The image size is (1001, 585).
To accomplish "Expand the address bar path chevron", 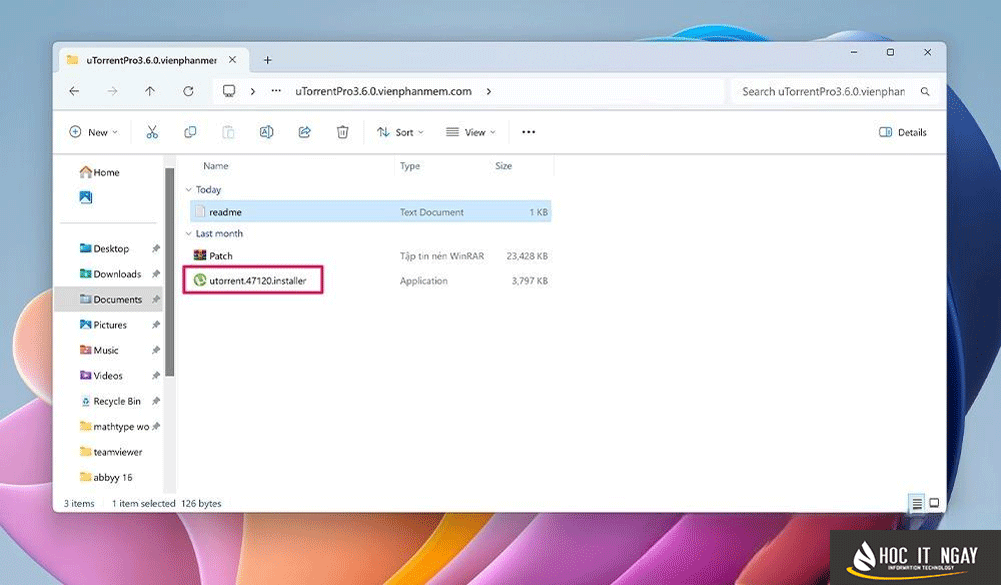I will (x=489, y=91).
